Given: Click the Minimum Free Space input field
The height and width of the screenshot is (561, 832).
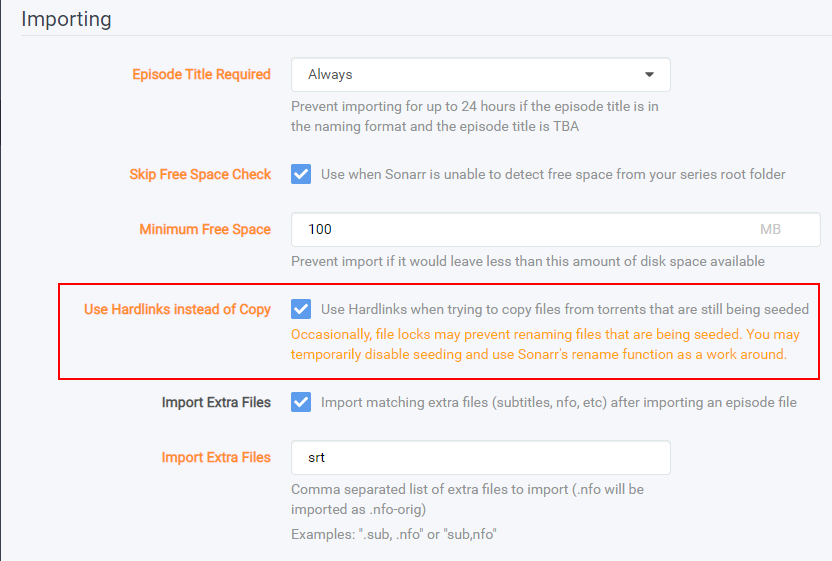Looking at the screenshot, I should tap(520, 229).
